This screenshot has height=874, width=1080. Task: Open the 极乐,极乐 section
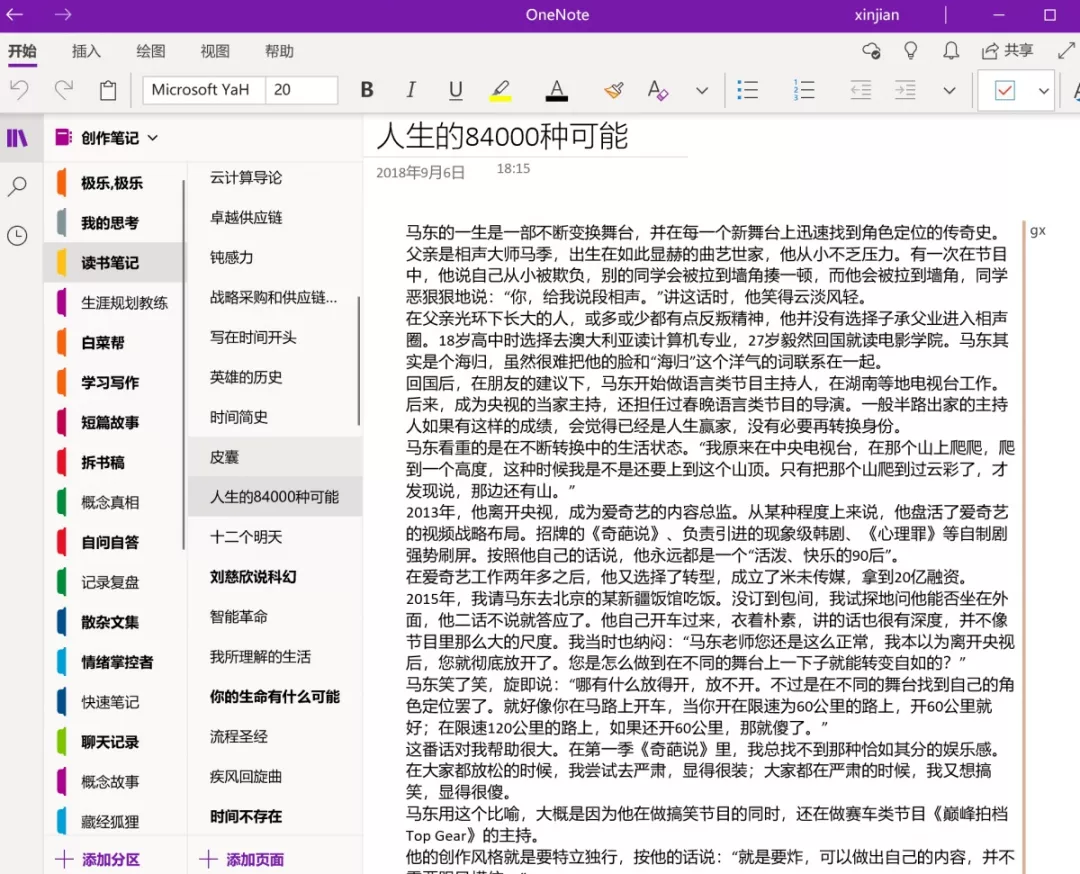tap(114, 183)
